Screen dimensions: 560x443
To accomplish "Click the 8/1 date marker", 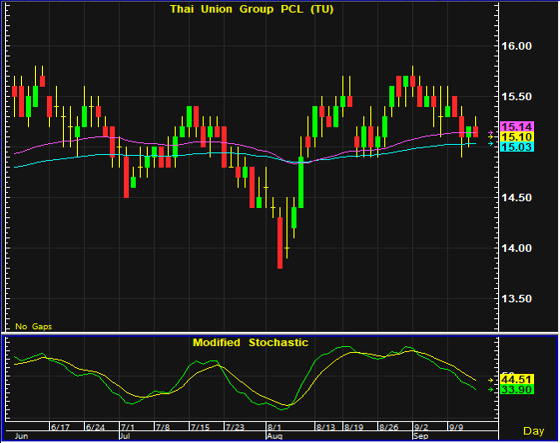I will point(274,427).
